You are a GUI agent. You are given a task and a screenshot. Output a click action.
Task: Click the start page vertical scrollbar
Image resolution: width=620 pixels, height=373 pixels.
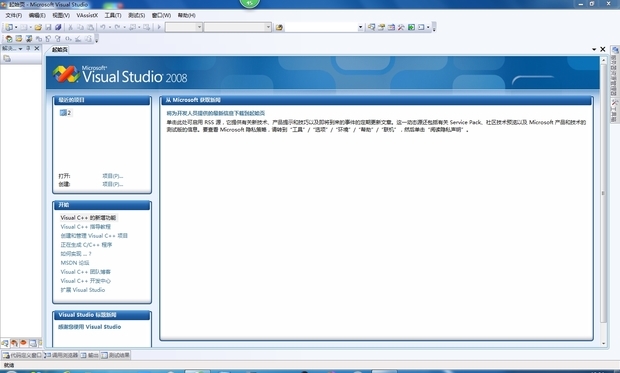click(x=603, y=194)
